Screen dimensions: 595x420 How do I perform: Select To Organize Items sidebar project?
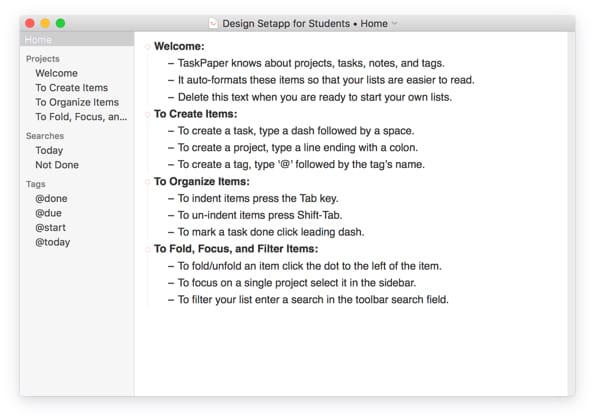point(77,102)
